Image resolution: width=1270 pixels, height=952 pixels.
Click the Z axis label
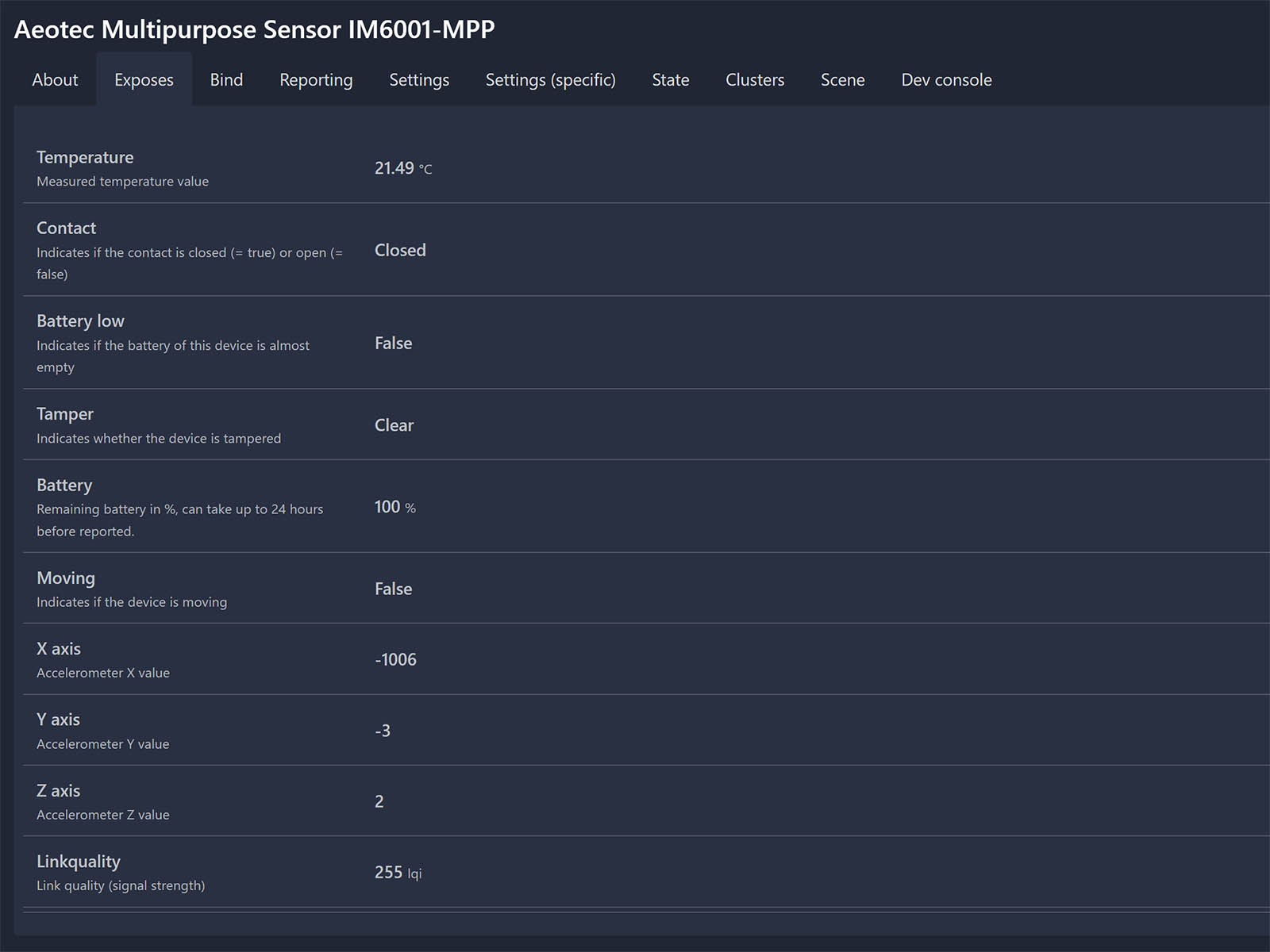(x=58, y=790)
